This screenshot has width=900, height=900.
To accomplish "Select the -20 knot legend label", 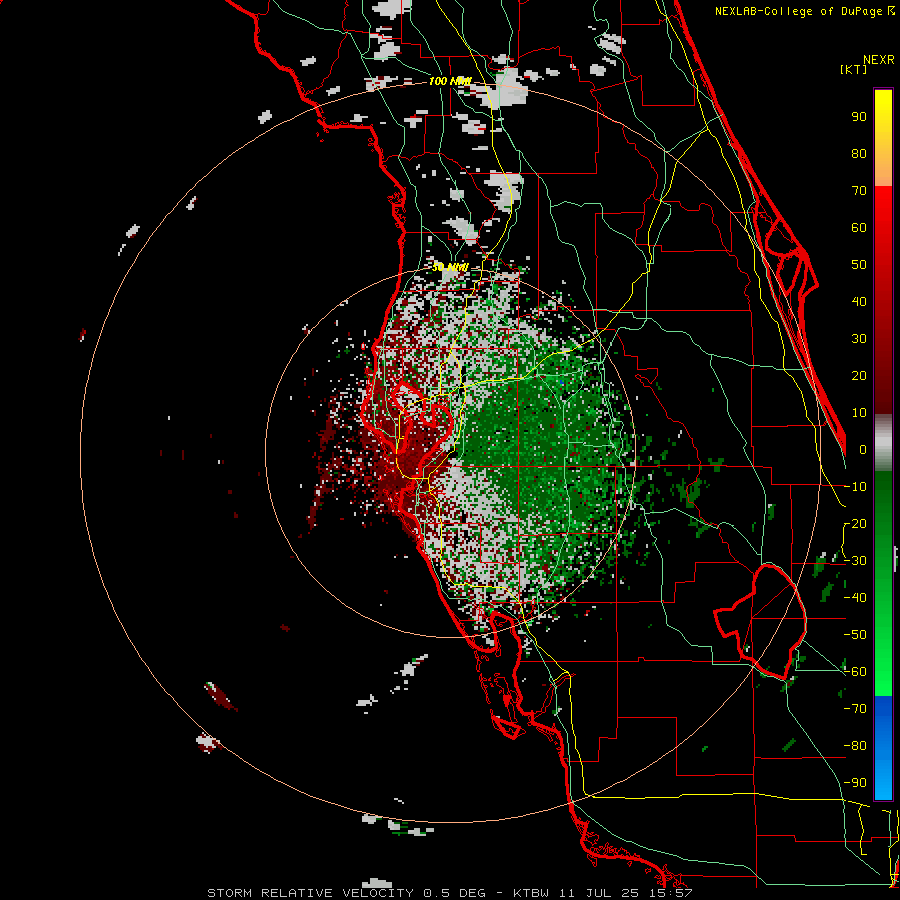I will 855,524.
